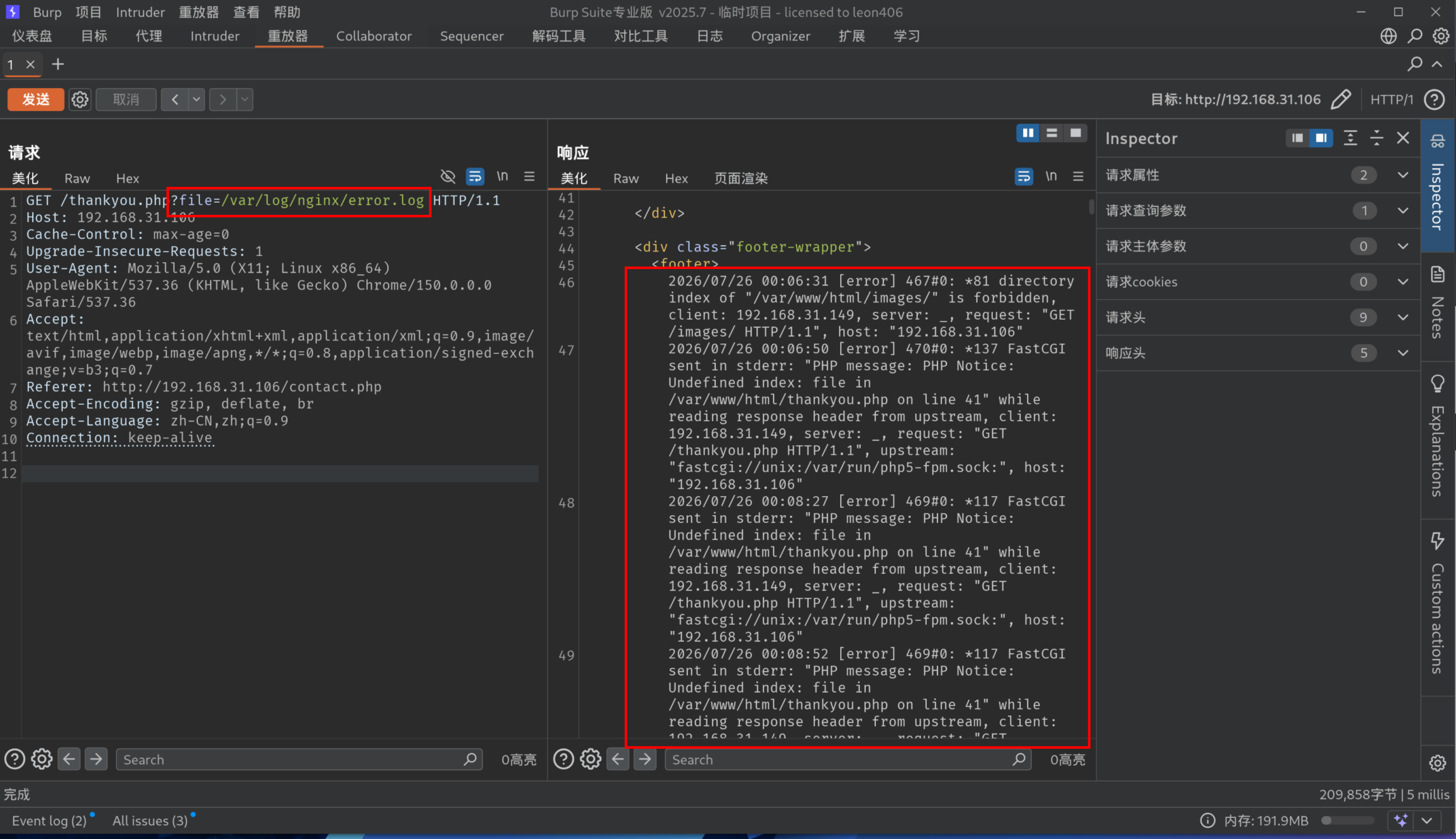1456x839 pixels.
Task: Click the HTTP/1 protocol label
Action: [1391, 100]
